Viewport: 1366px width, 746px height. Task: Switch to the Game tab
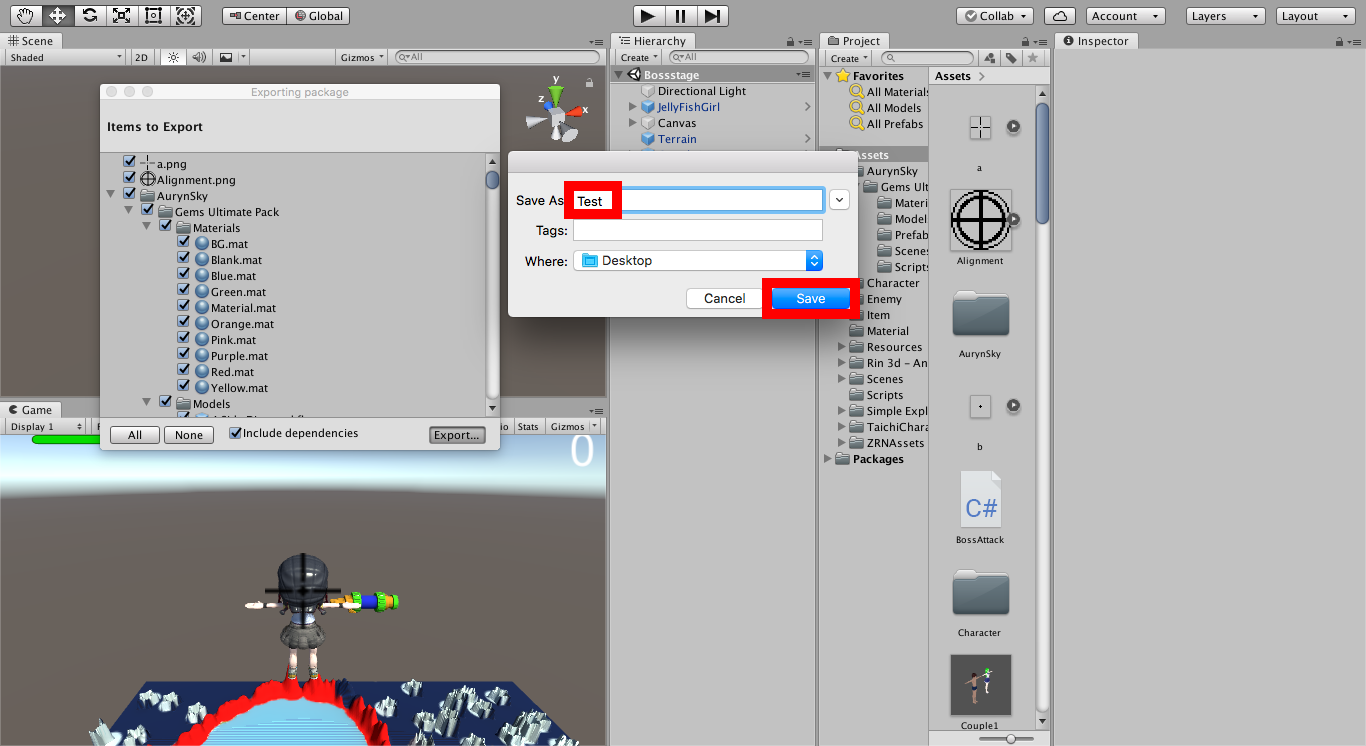[x=30, y=410]
